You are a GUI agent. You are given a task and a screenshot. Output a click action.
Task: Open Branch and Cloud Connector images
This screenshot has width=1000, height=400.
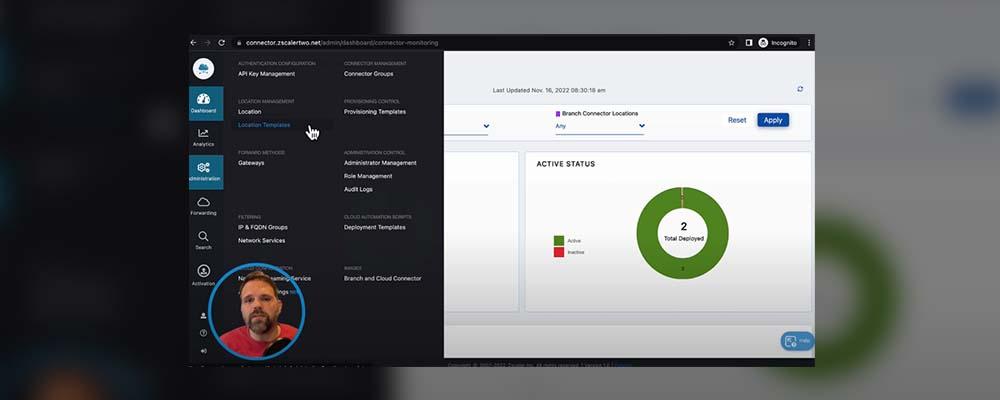pyautogui.click(x=383, y=279)
